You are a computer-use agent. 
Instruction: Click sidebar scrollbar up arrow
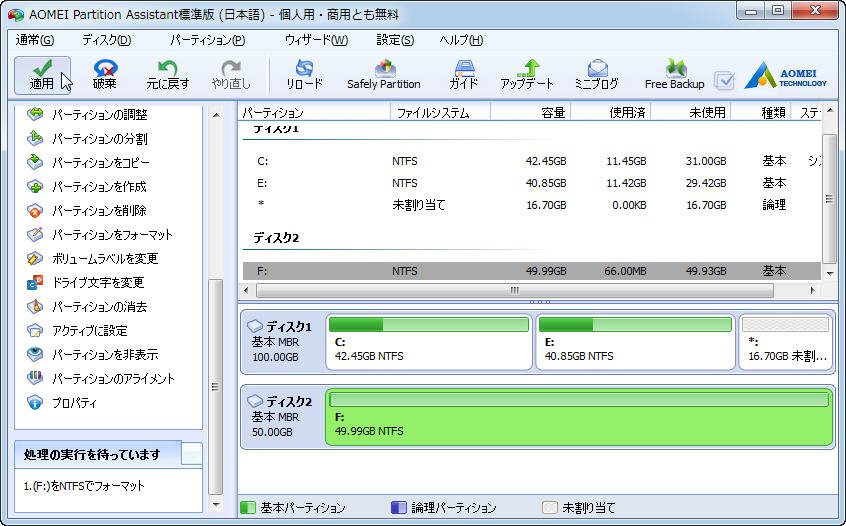(x=216, y=115)
